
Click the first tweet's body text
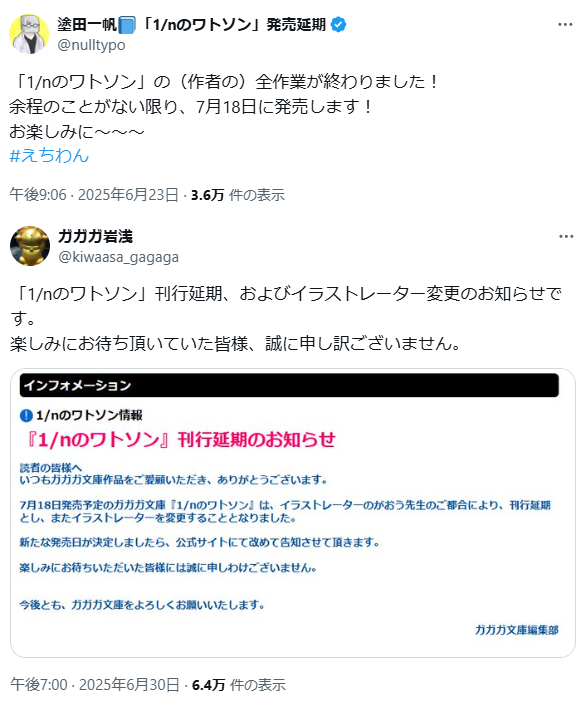[224, 106]
